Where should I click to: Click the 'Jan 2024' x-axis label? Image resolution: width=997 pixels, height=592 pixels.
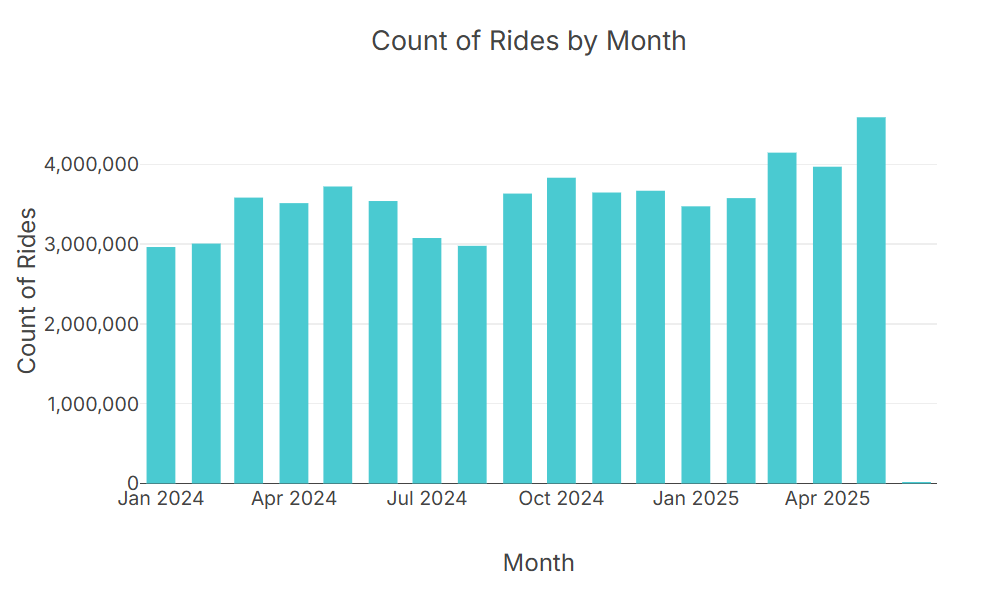click(161, 499)
